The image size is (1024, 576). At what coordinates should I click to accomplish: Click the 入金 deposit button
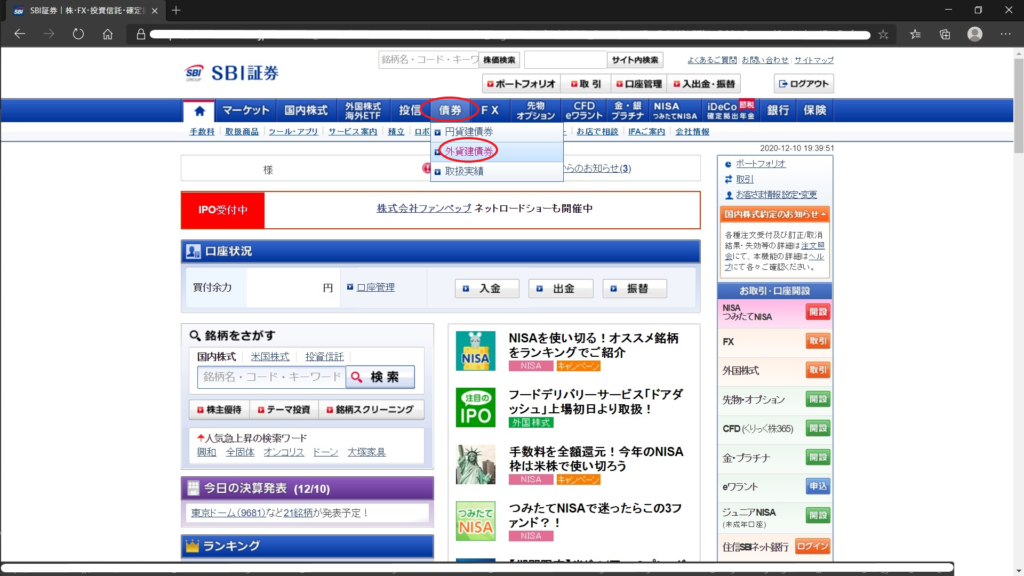[x=487, y=288]
